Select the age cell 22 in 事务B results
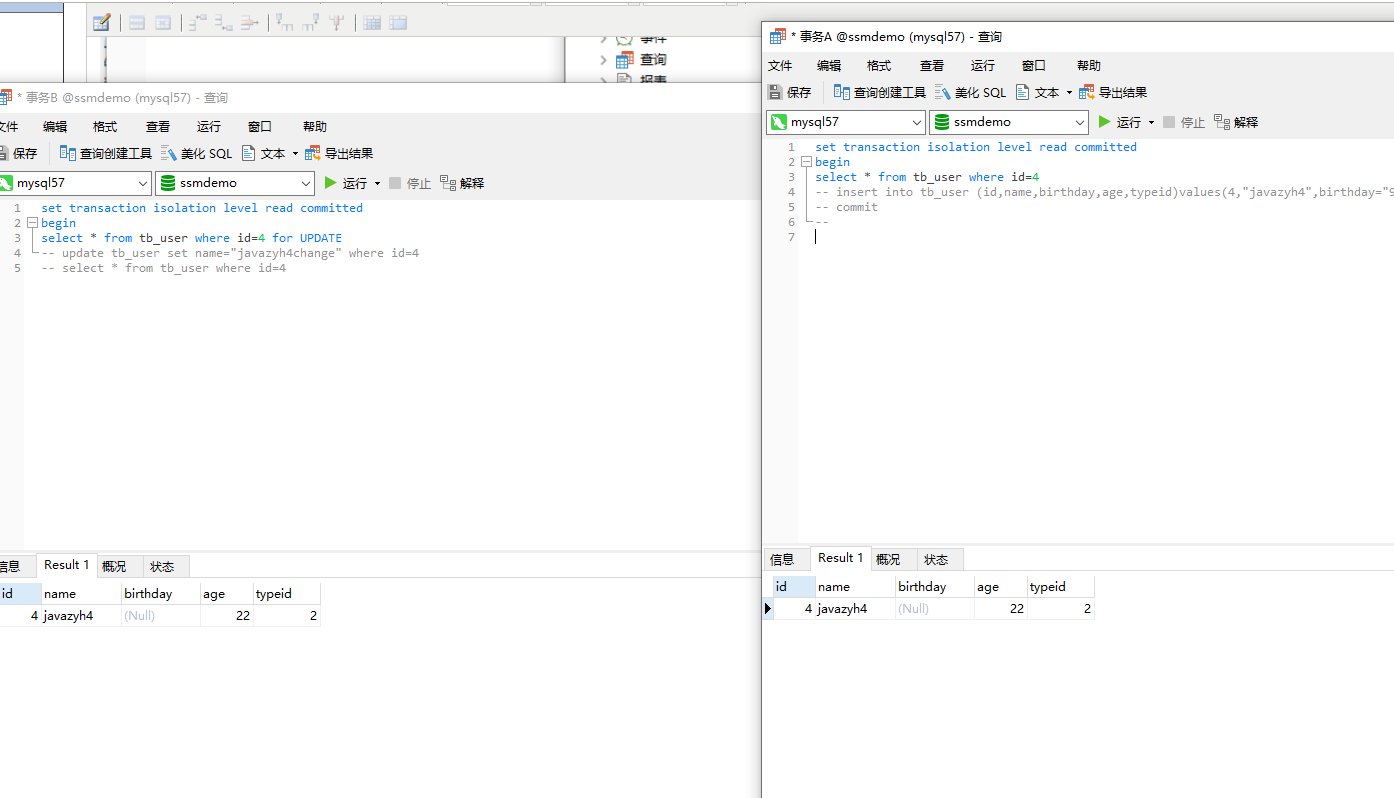1394x798 pixels. (226, 616)
